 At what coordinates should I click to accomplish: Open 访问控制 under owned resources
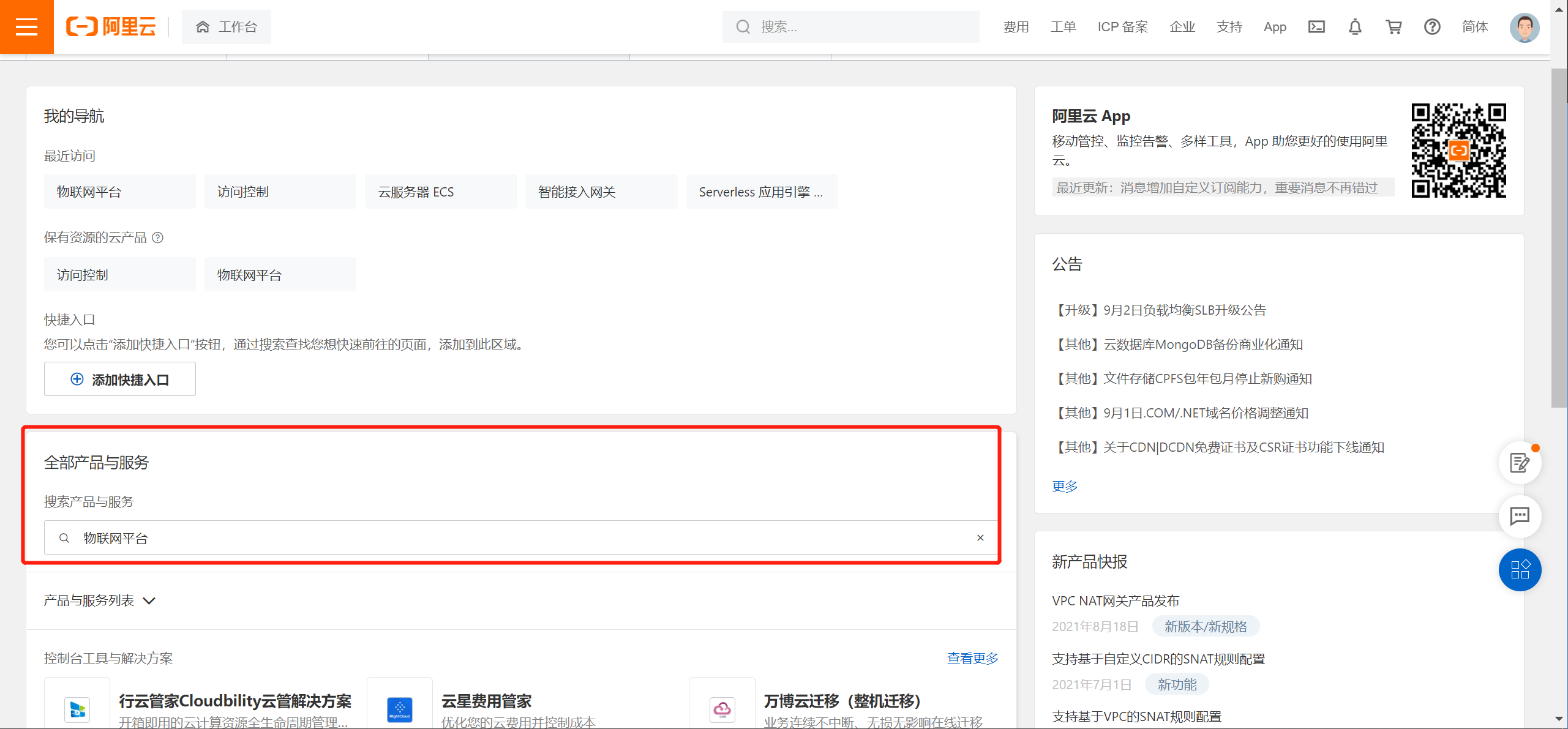pyautogui.click(x=120, y=274)
